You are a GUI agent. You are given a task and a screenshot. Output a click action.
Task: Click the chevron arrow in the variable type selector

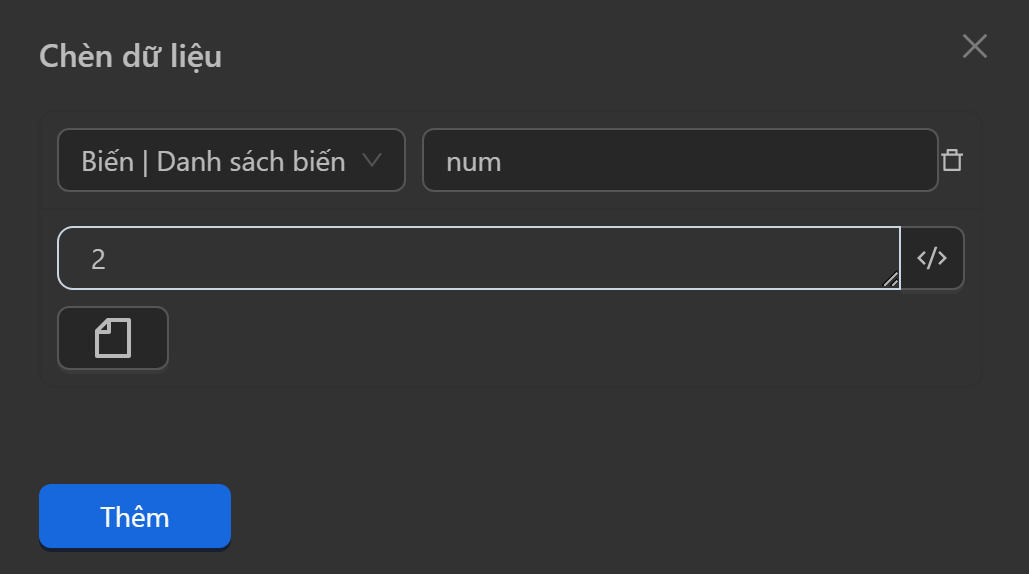(x=371, y=160)
